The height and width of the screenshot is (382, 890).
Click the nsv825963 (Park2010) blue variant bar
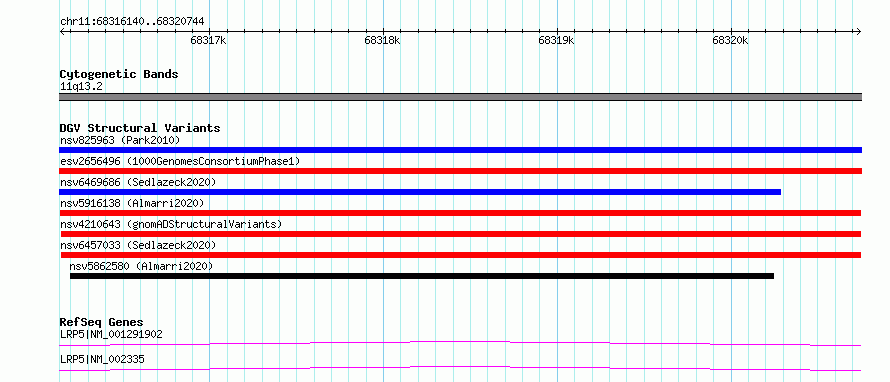pos(460,150)
